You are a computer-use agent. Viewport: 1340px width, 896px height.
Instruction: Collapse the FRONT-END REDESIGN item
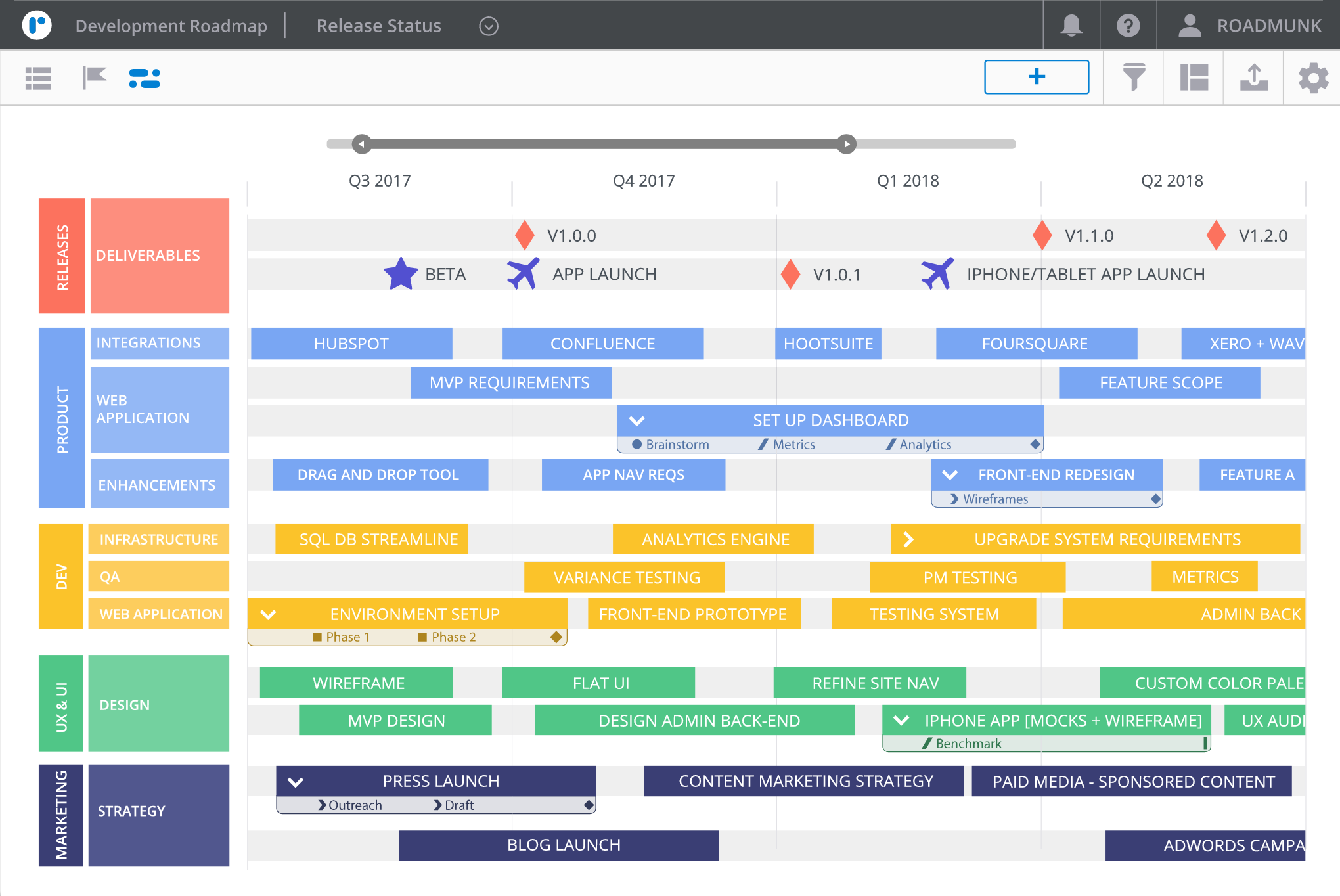950,474
